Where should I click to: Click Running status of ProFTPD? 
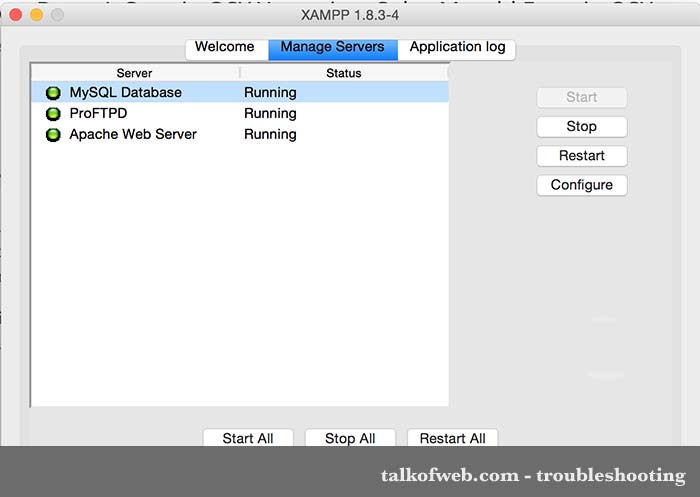(270, 114)
